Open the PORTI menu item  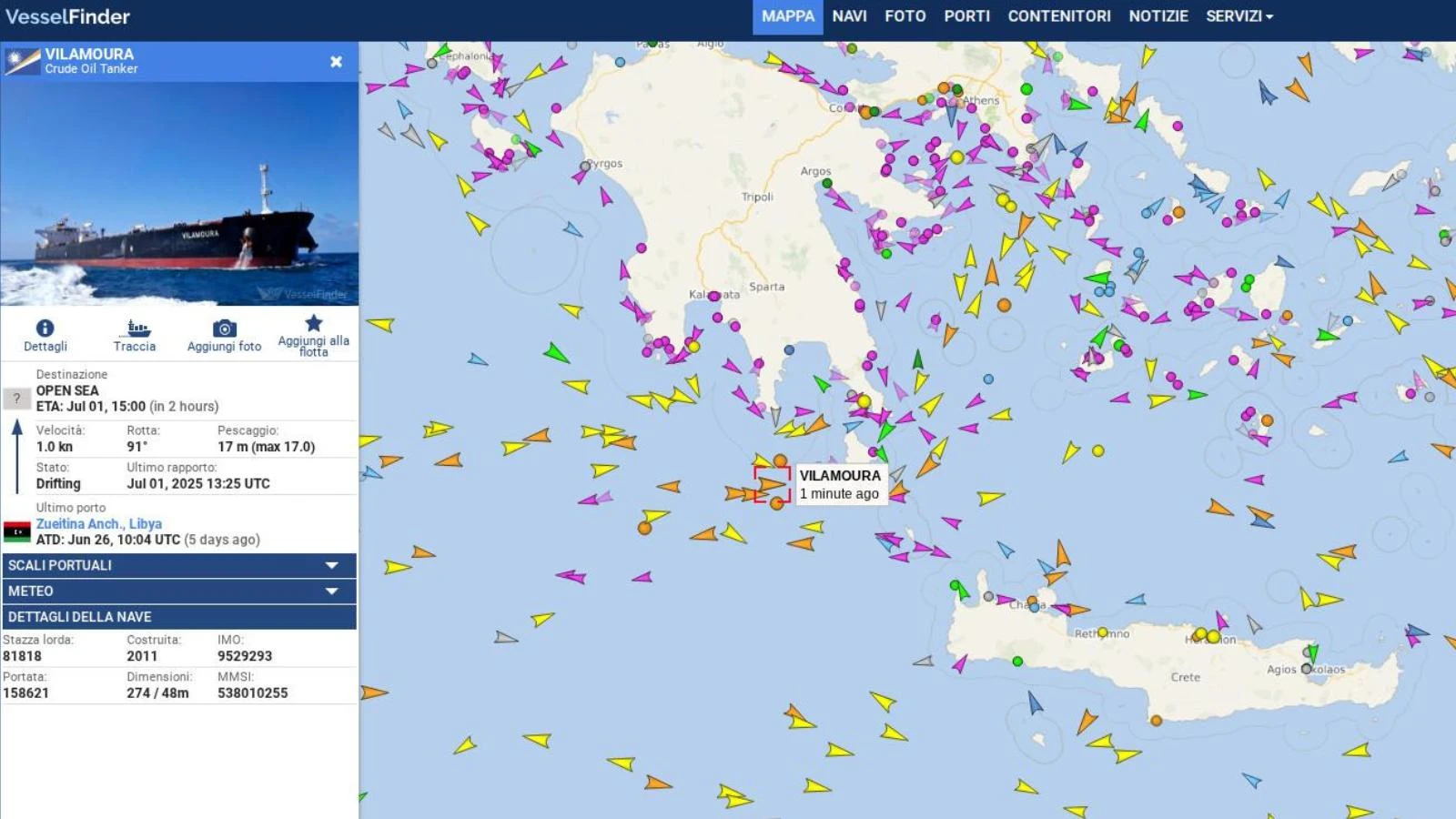[x=967, y=16]
